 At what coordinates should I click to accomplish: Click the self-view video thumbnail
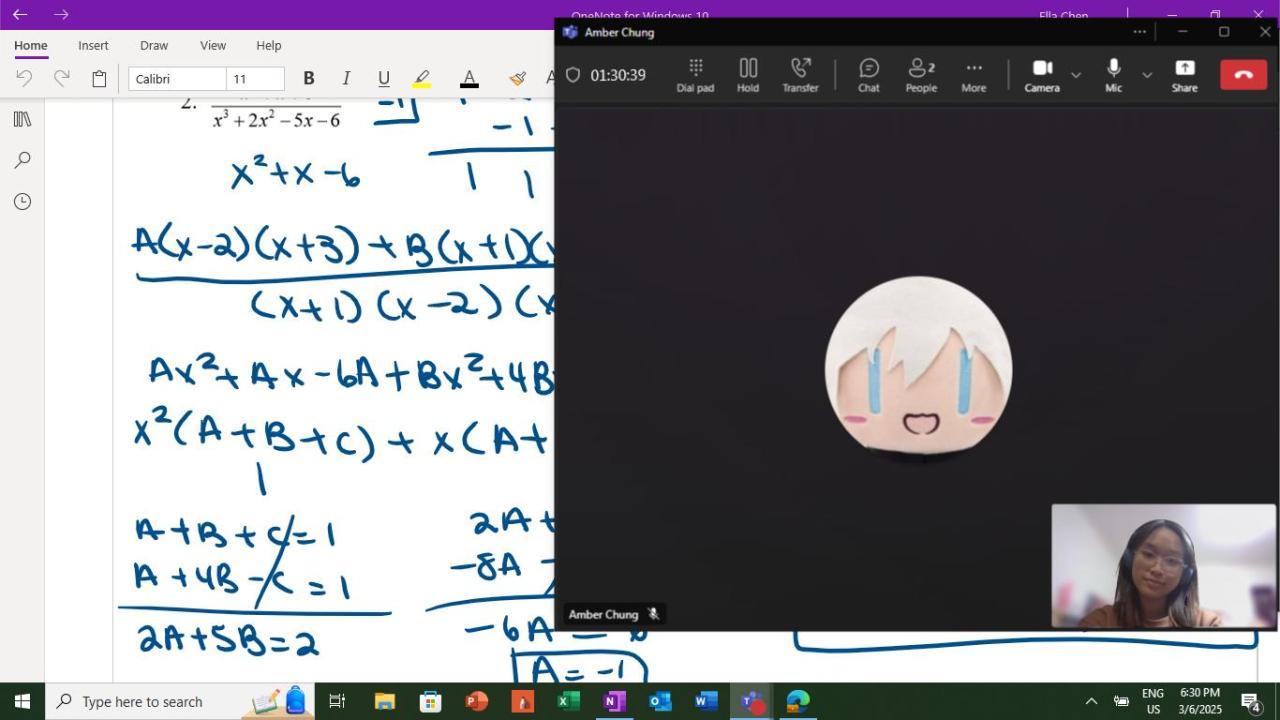(1164, 565)
